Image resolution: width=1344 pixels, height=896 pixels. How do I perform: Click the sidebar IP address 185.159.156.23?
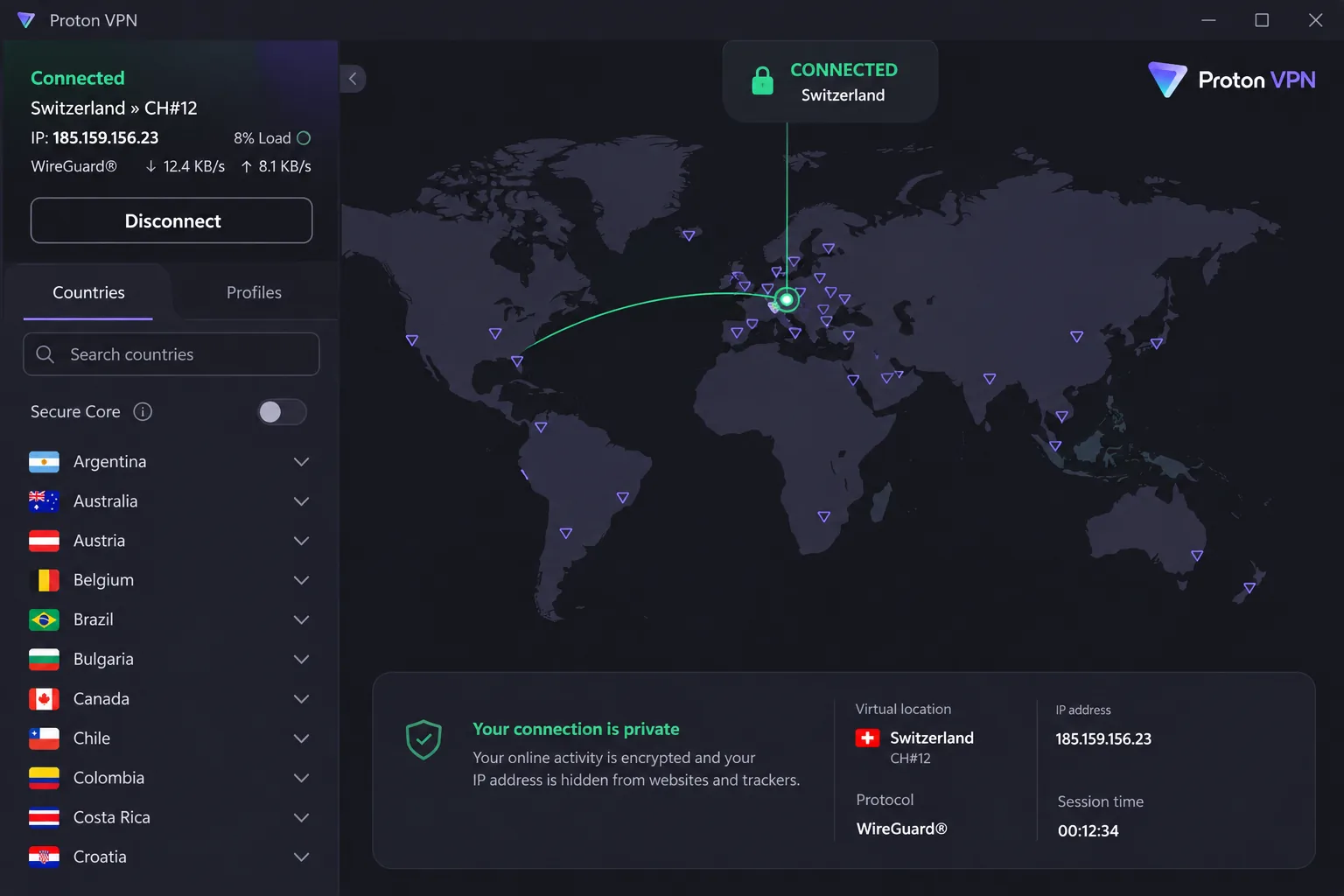105,138
